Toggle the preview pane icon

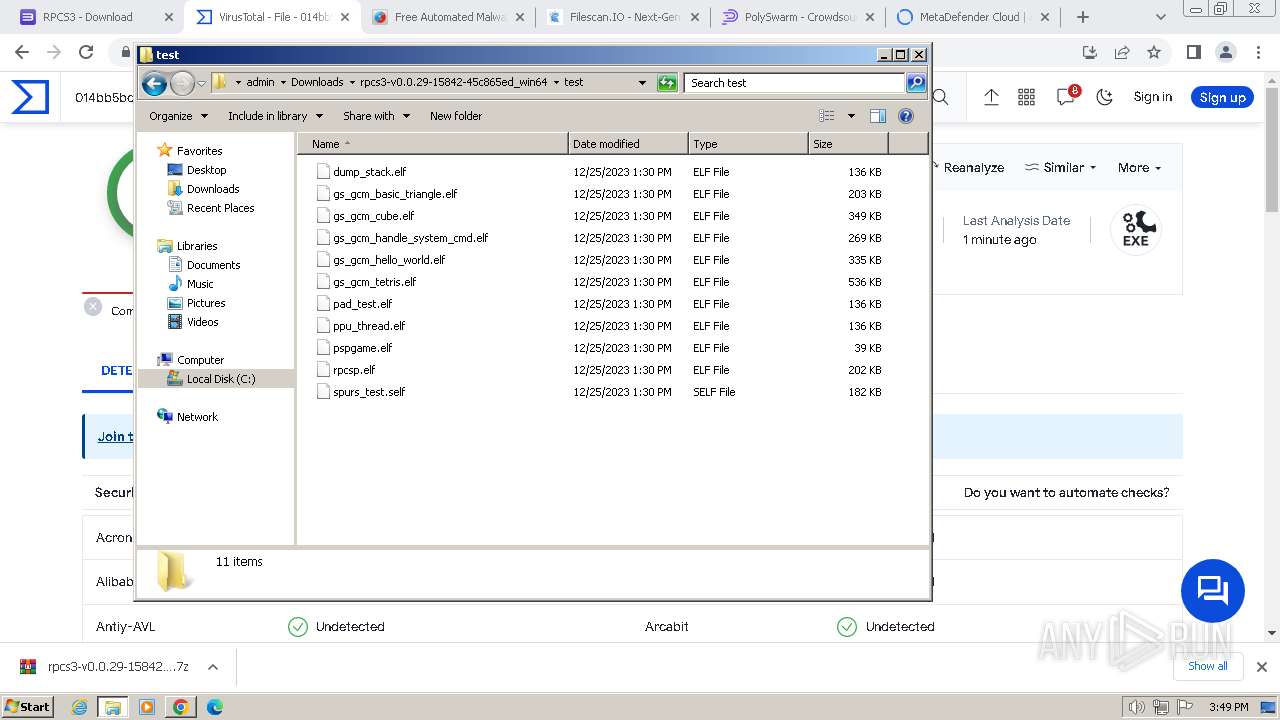click(x=878, y=116)
